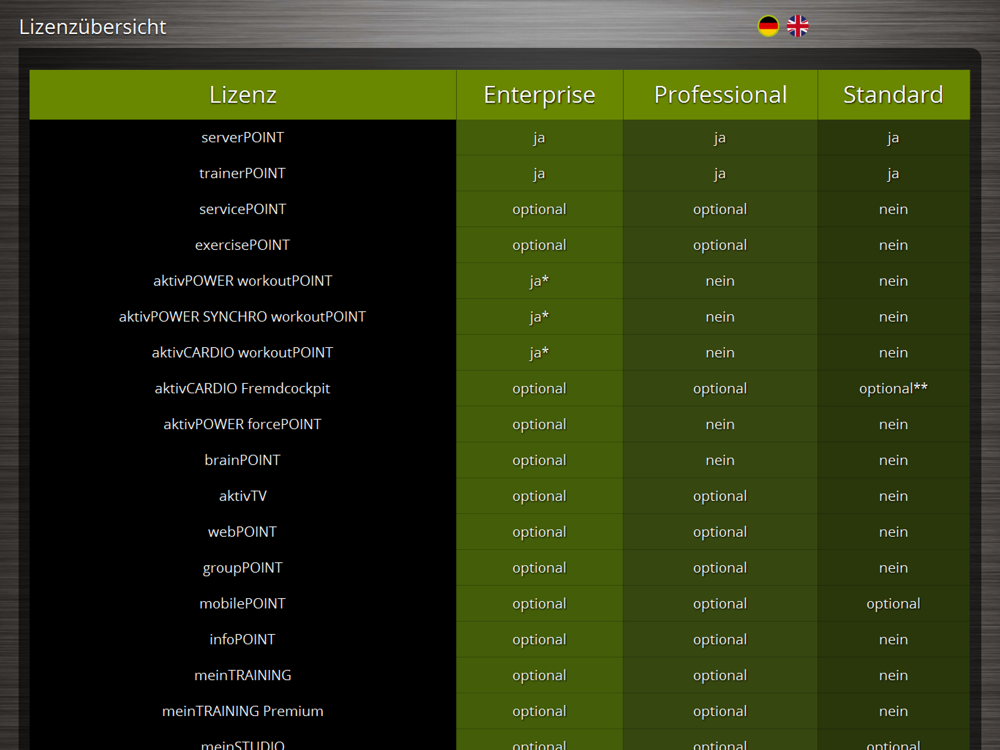Screen dimensions: 1000x750
Task: Select the infoPOINT row label
Action: pyautogui.click(x=242, y=639)
